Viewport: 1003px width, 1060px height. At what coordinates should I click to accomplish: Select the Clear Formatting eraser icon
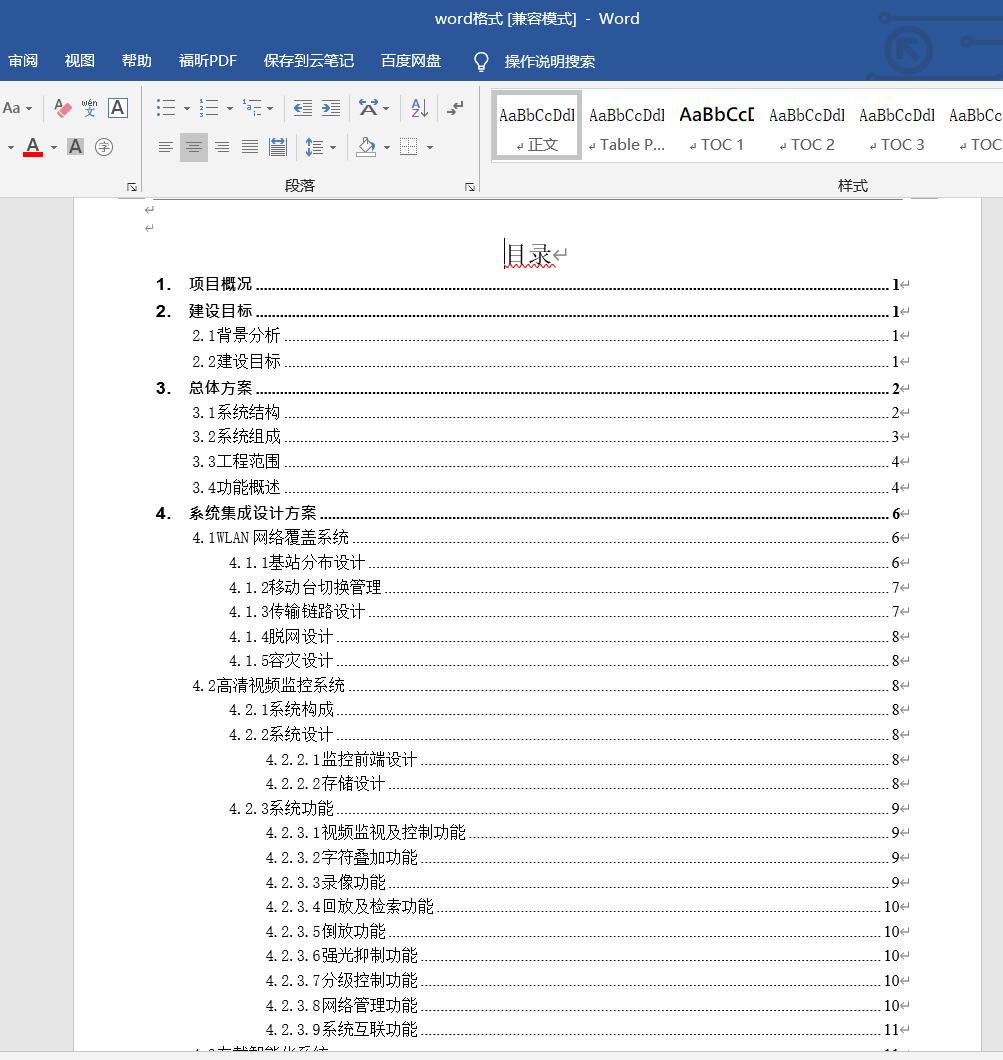coord(61,109)
